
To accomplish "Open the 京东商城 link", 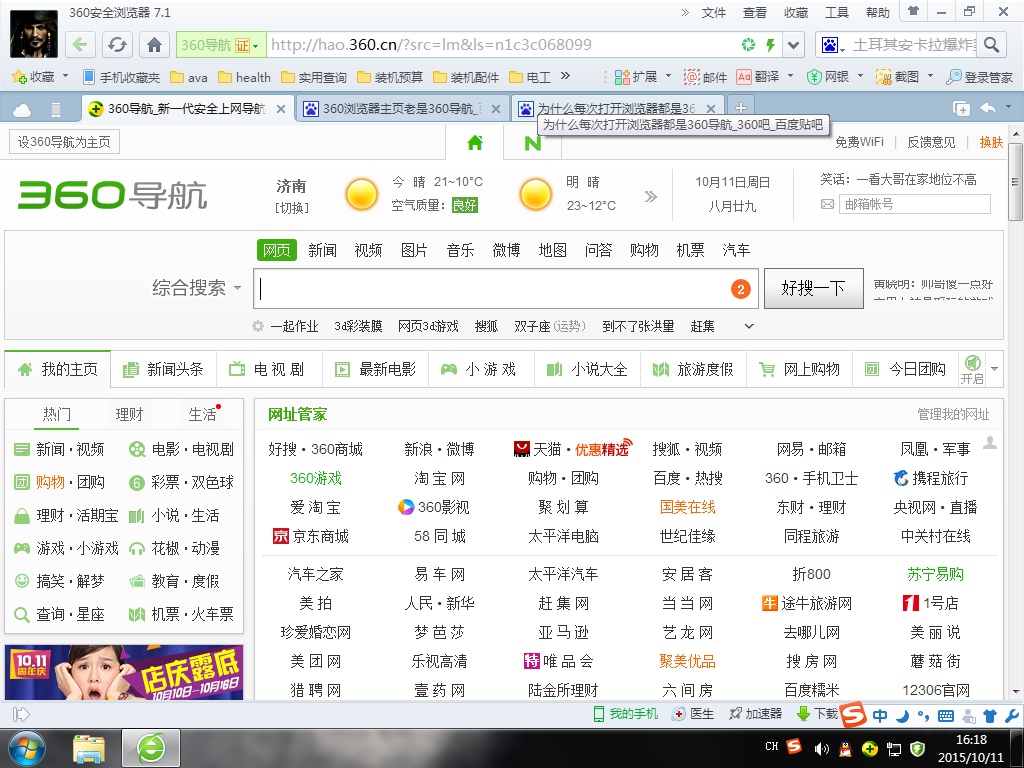I will click(x=310, y=536).
